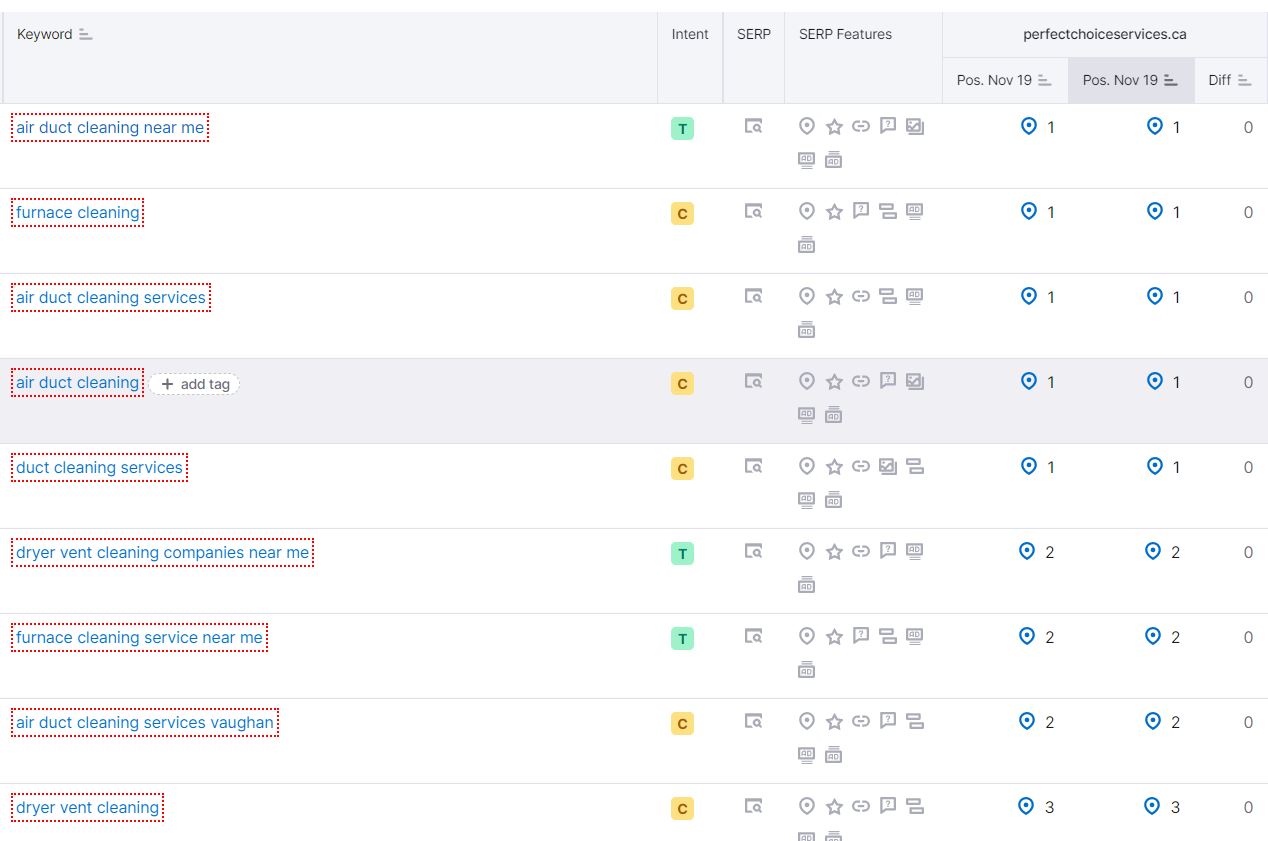Open SERP snapshot for 'air duct cleaning near me'

[x=754, y=127]
